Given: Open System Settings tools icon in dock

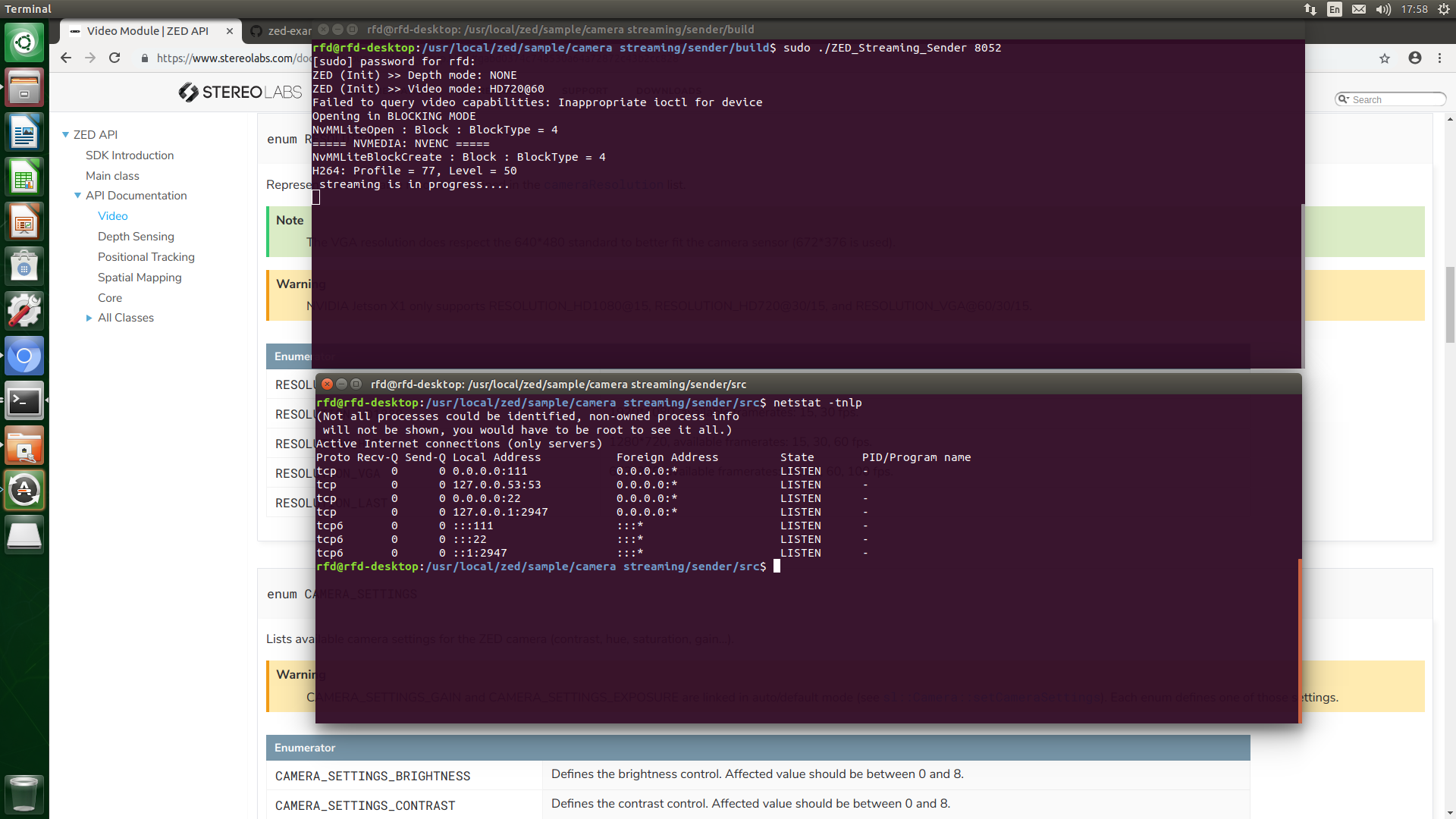Looking at the screenshot, I should [25, 310].
